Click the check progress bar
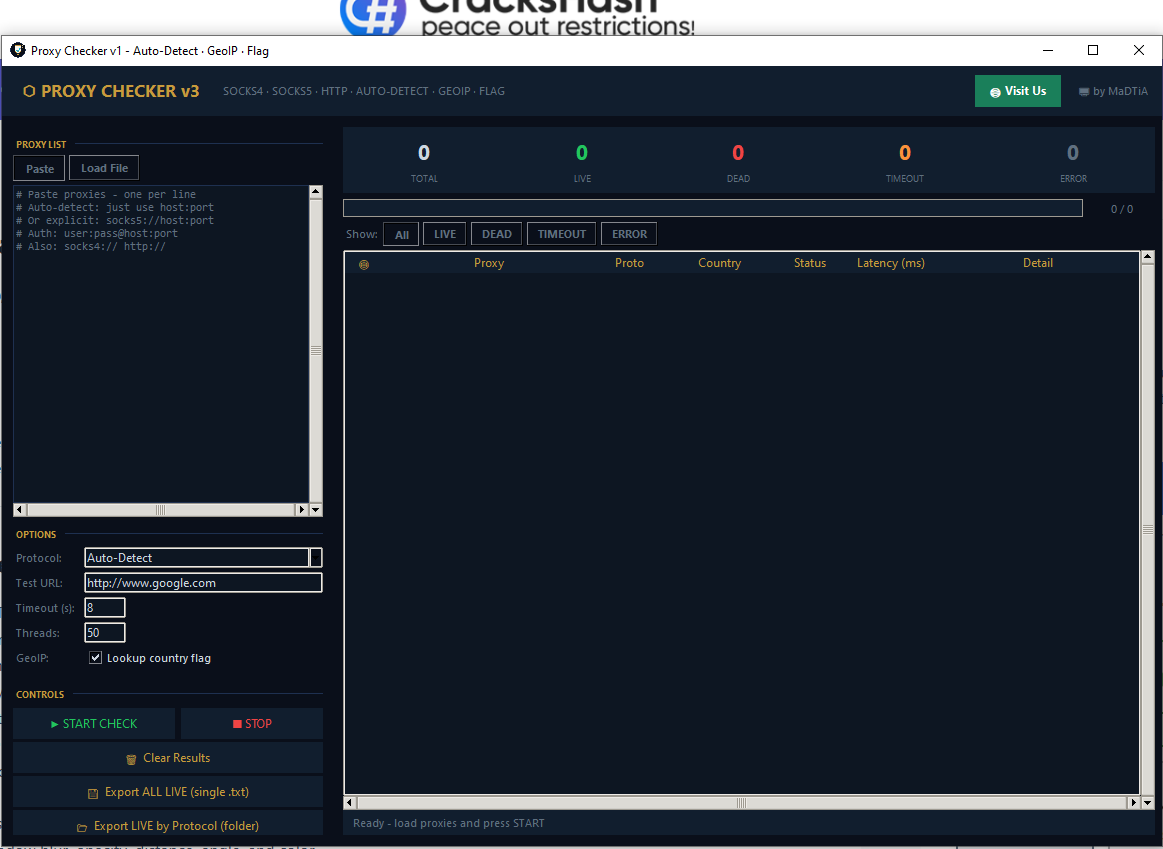This screenshot has height=849, width=1163. point(713,208)
